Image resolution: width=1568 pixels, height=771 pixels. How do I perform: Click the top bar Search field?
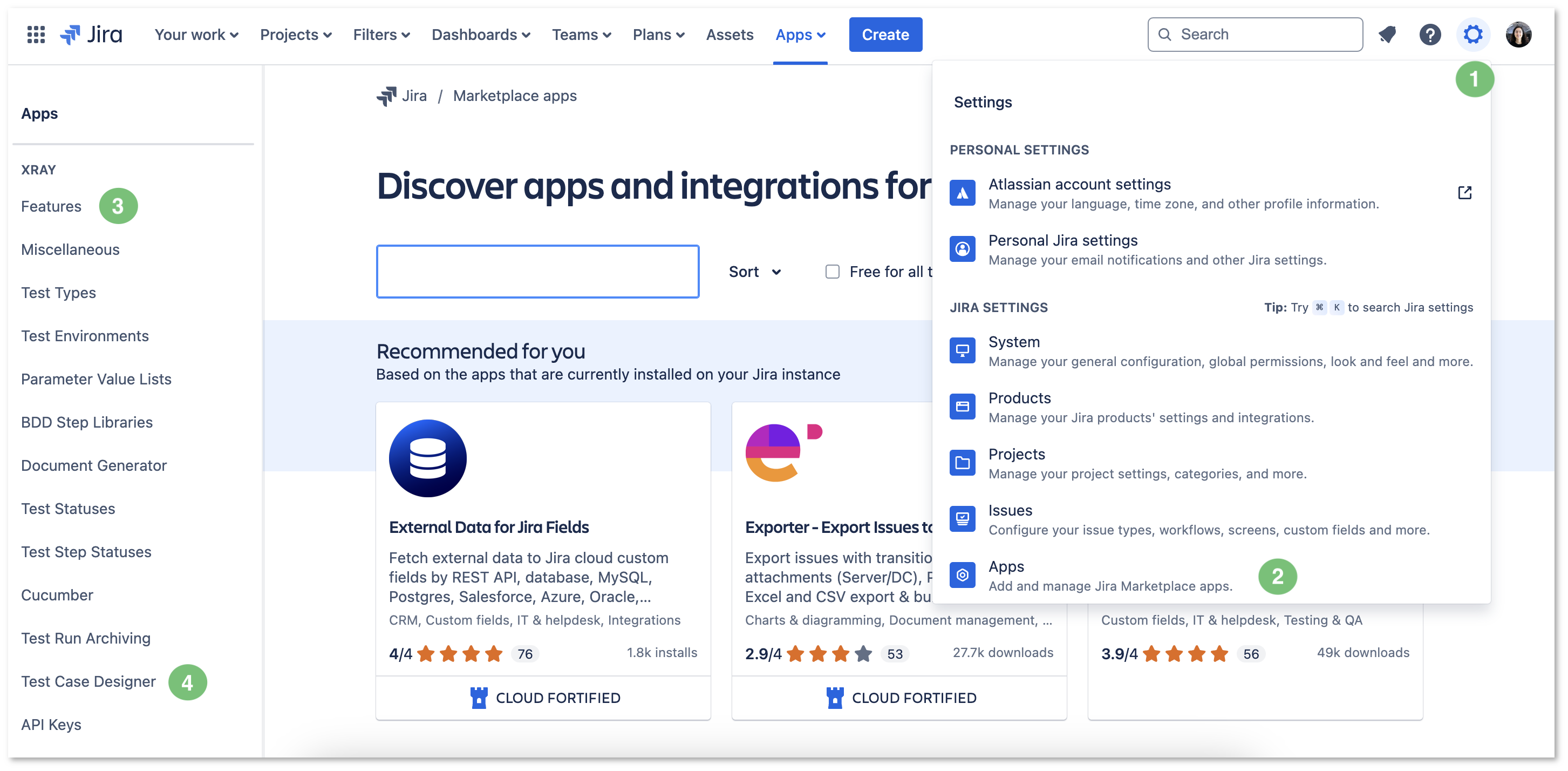(x=1255, y=35)
